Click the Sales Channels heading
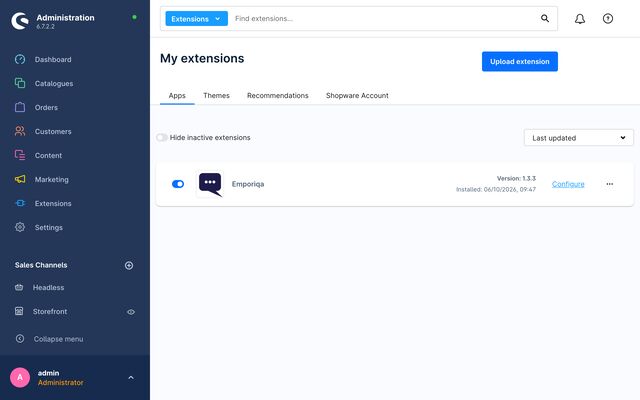Image resolution: width=640 pixels, height=400 pixels. [x=41, y=265]
